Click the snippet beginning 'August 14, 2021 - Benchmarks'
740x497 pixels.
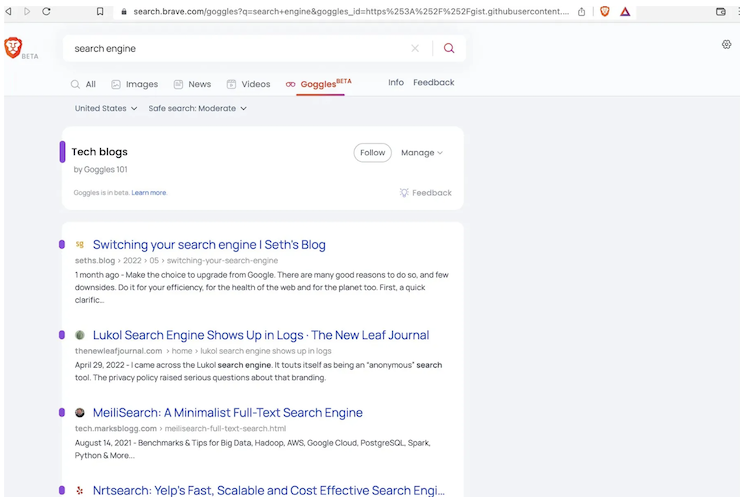[252, 449]
